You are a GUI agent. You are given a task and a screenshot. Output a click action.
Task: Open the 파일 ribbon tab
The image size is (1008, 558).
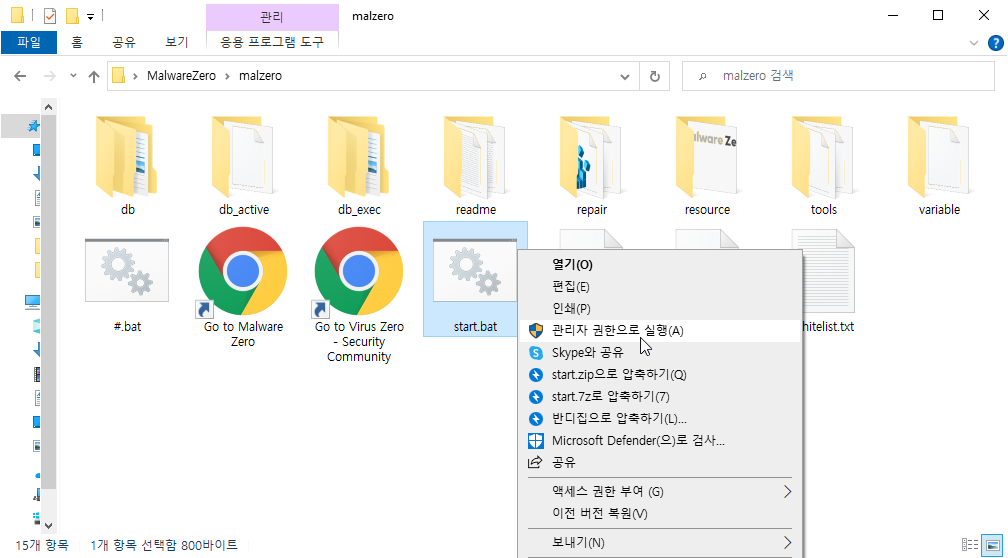coord(29,42)
